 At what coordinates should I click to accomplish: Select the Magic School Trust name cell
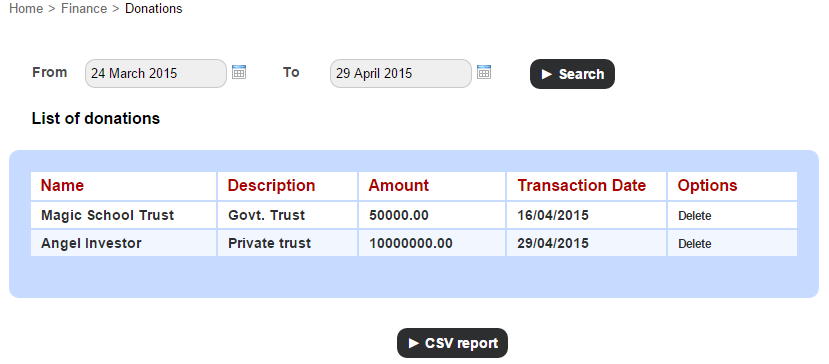[x=124, y=215]
